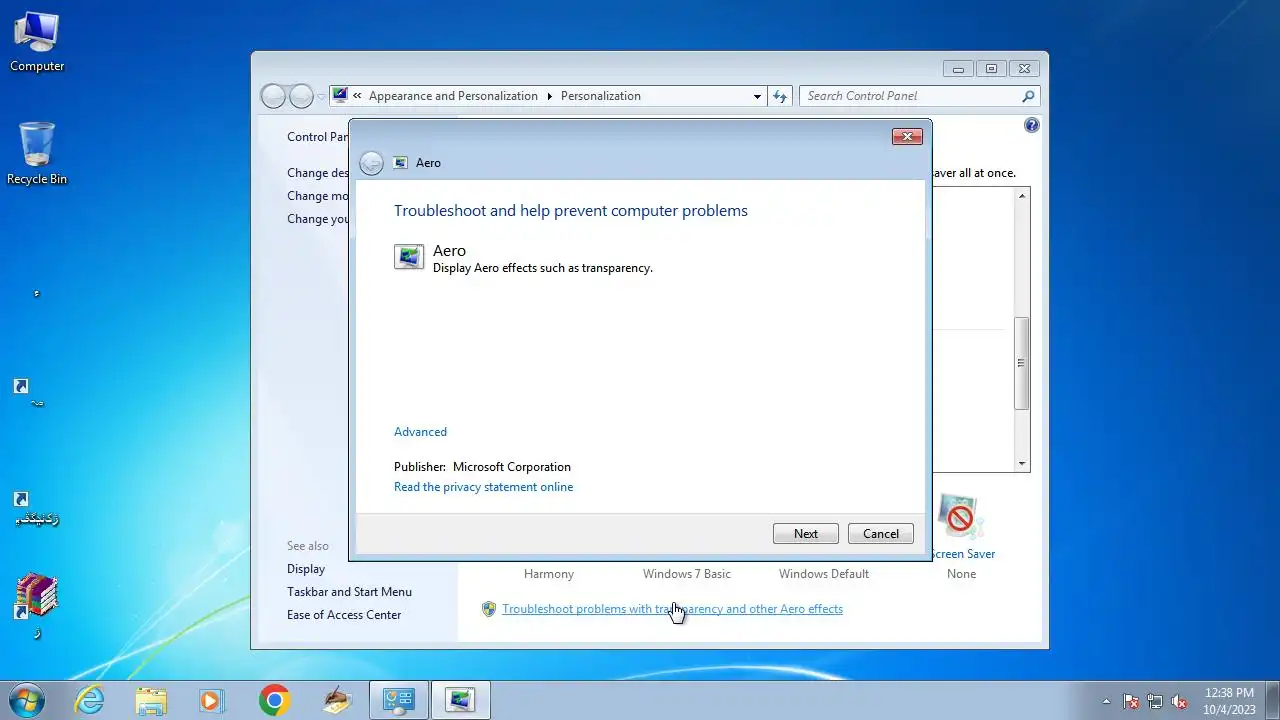Go back in the Aero troubleshooter
Viewport: 1280px width, 720px height.
pyautogui.click(x=371, y=163)
